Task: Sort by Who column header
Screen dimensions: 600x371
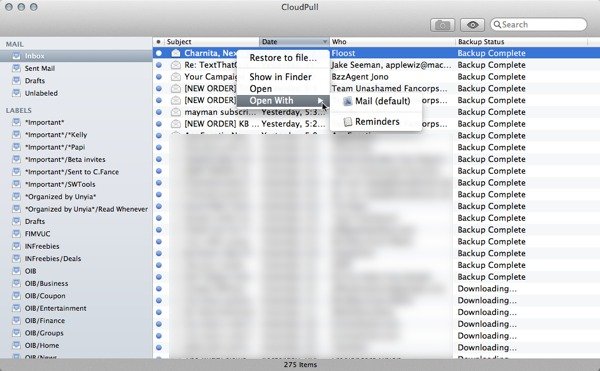Action: [392, 42]
